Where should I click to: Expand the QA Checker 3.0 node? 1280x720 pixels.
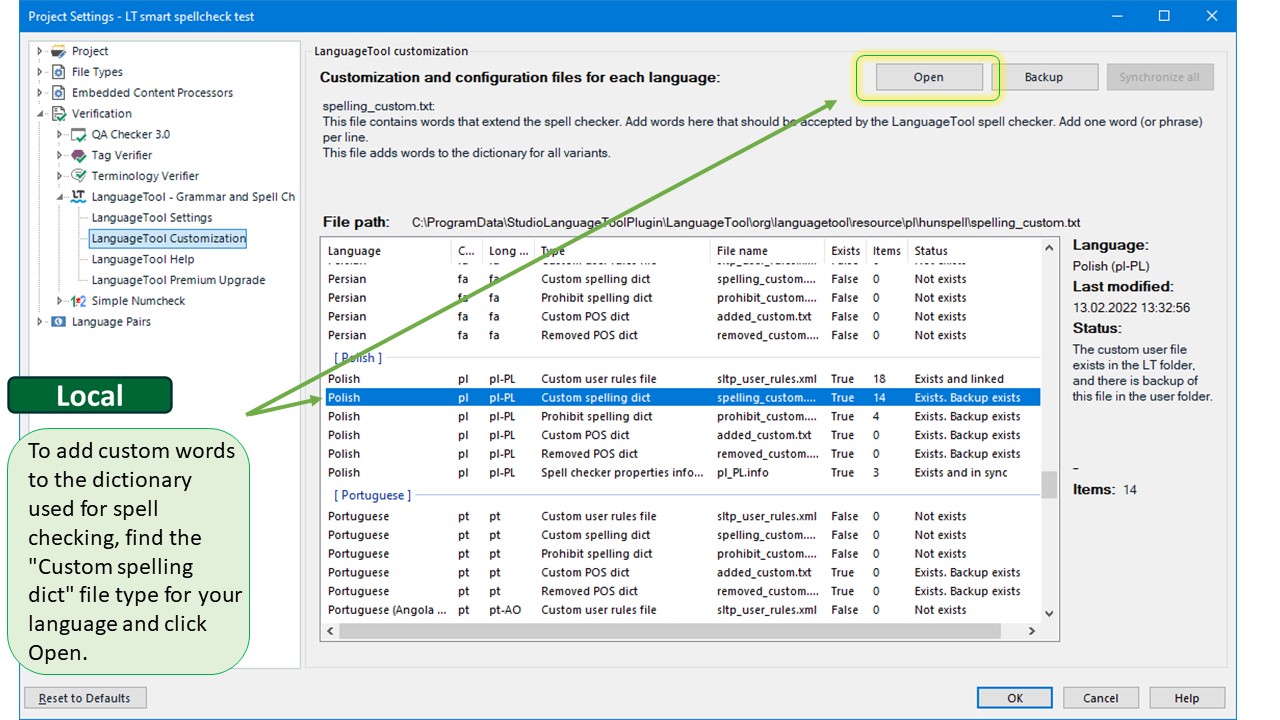coord(61,135)
